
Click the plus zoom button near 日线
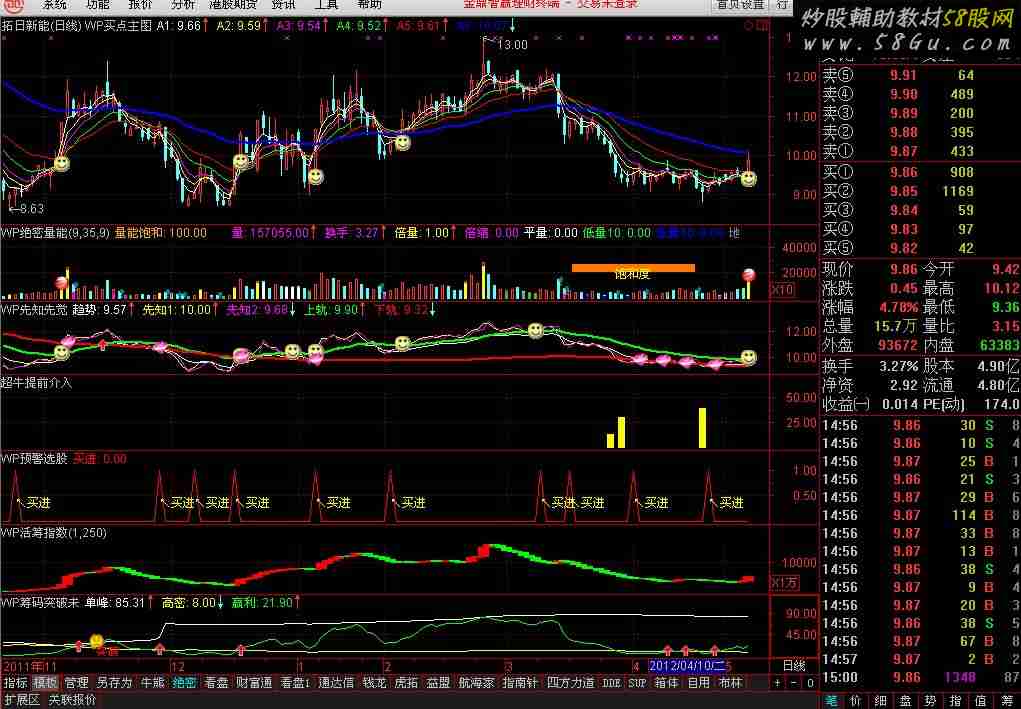coord(777,682)
